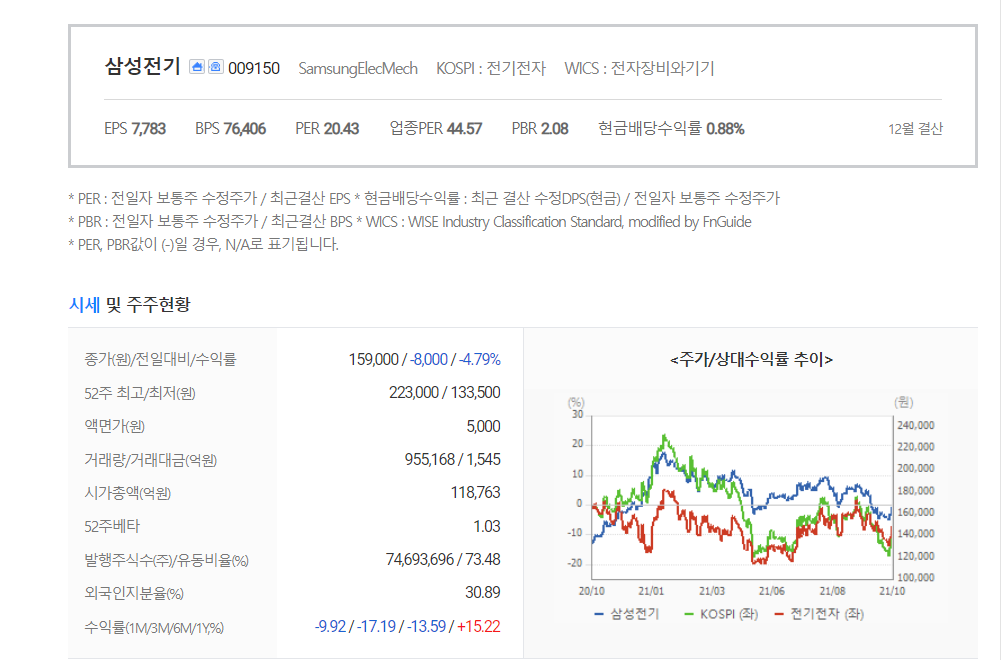Click the 종가(원)/전일대비/수익률 row label
This screenshot has width=1001, height=660.
[160, 360]
